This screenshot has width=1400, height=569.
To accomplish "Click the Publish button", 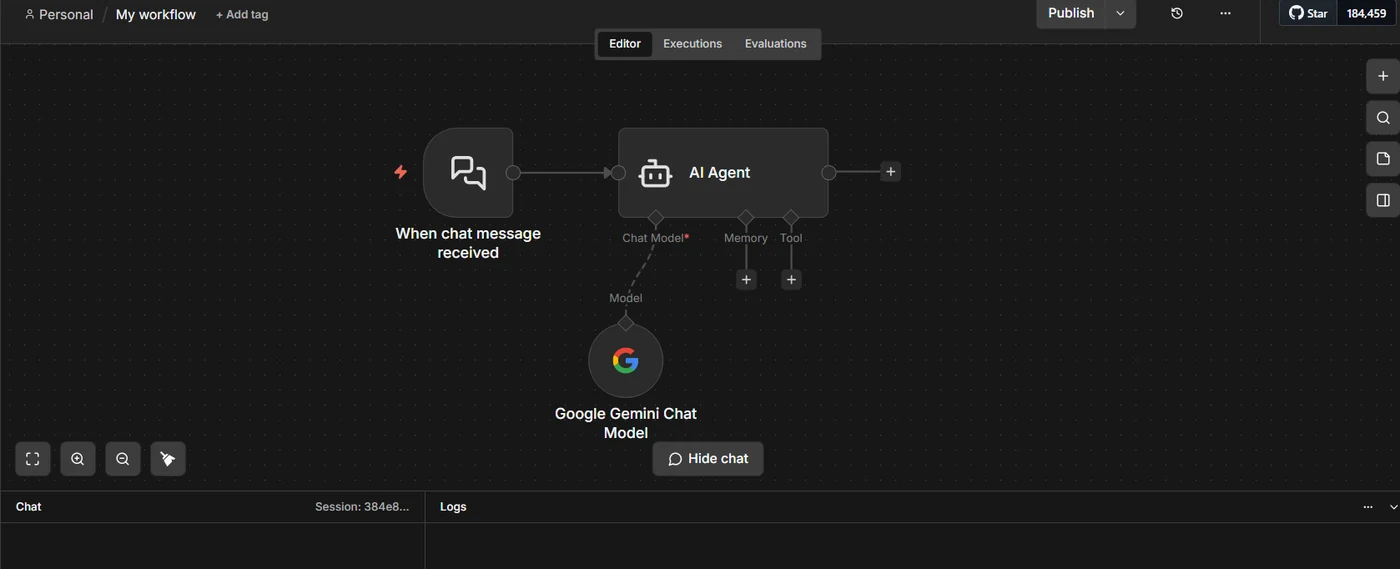I will [1071, 13].
